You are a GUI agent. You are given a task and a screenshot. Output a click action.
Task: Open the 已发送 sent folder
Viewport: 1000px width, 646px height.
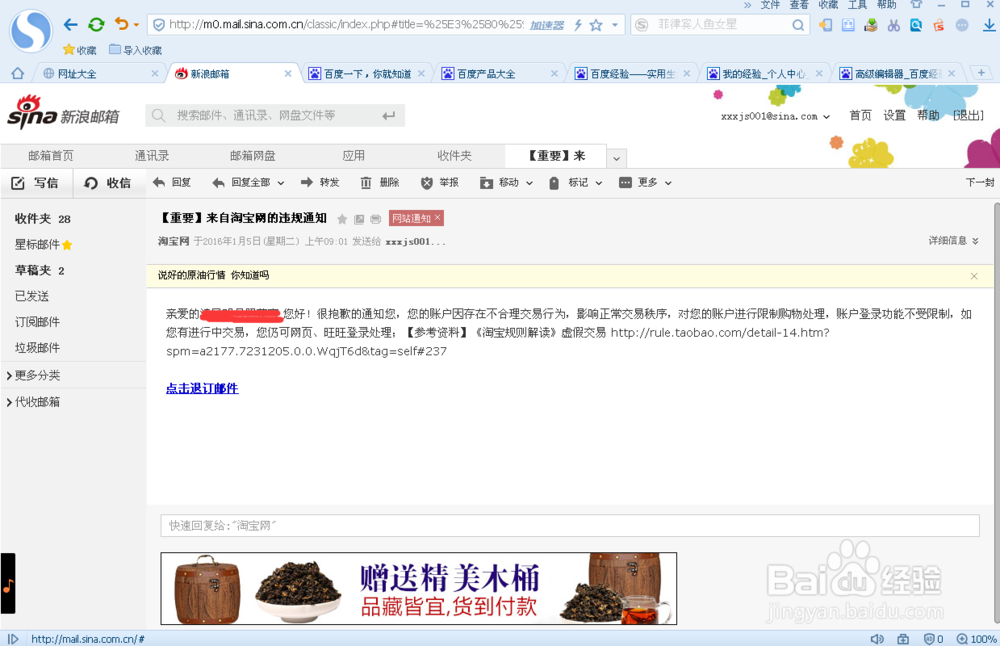coord(32,296)
